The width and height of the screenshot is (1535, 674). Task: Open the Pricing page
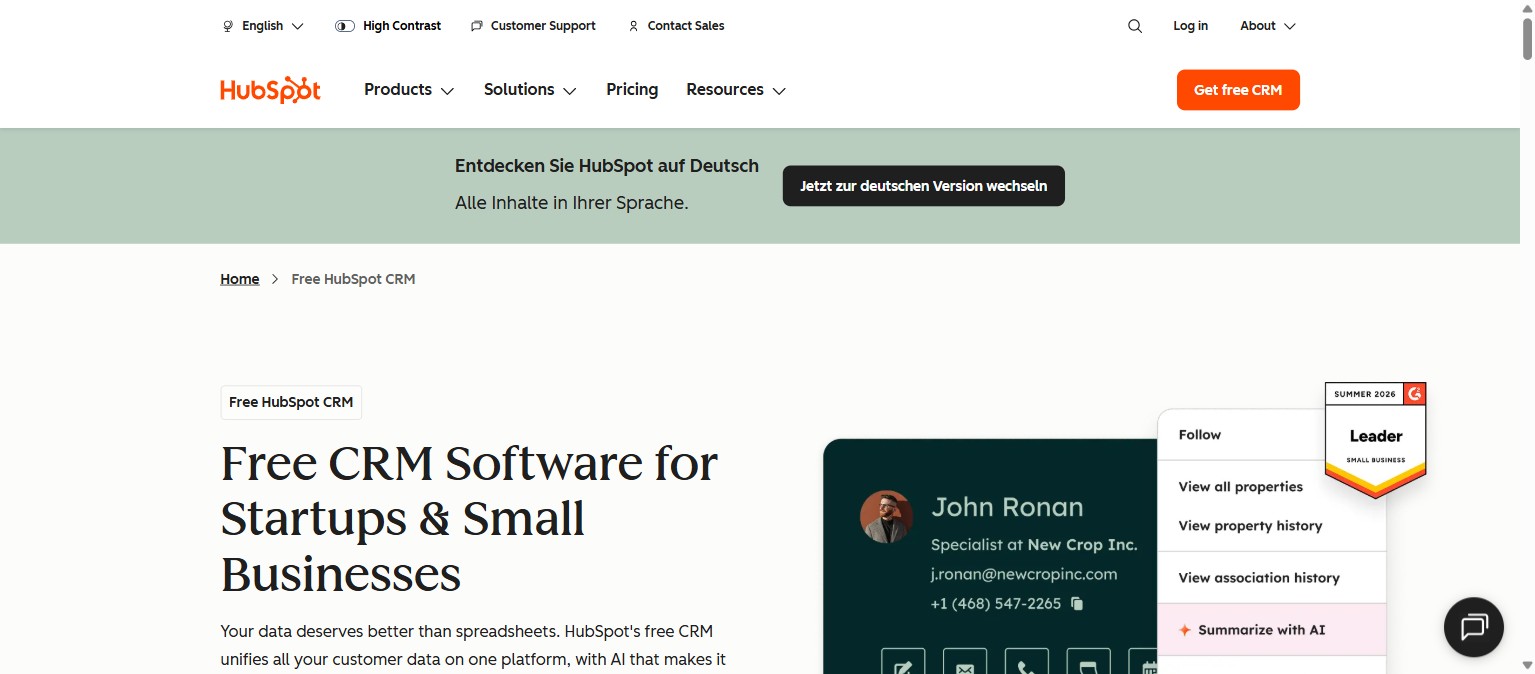[632, 90]
